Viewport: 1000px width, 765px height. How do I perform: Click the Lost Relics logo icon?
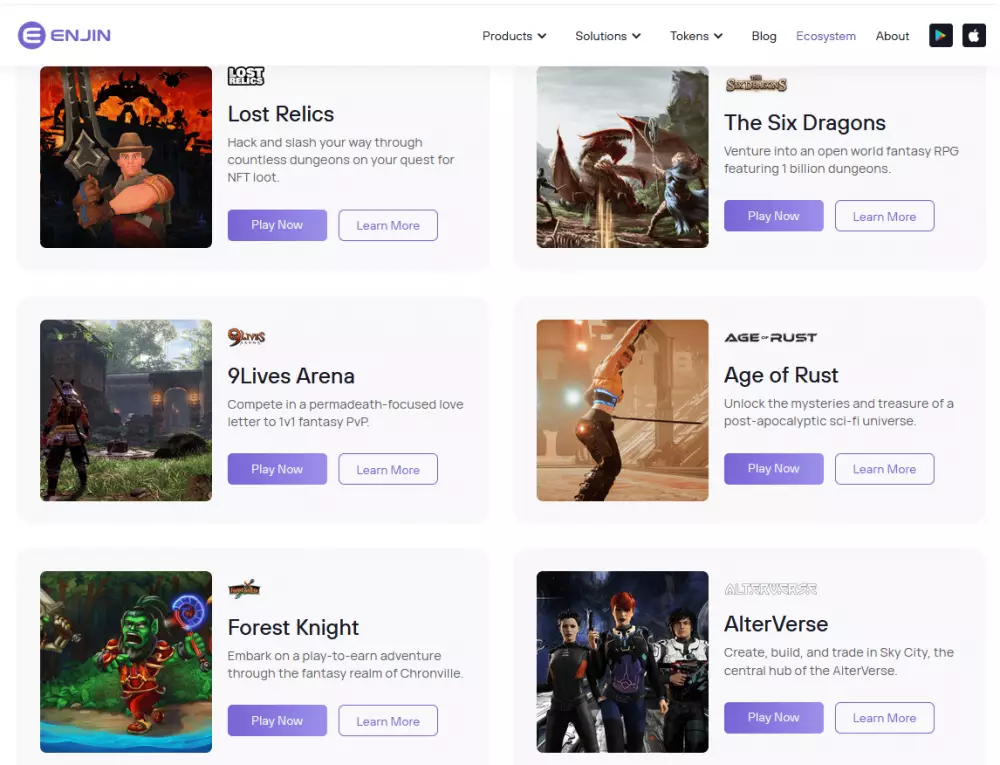246,76
